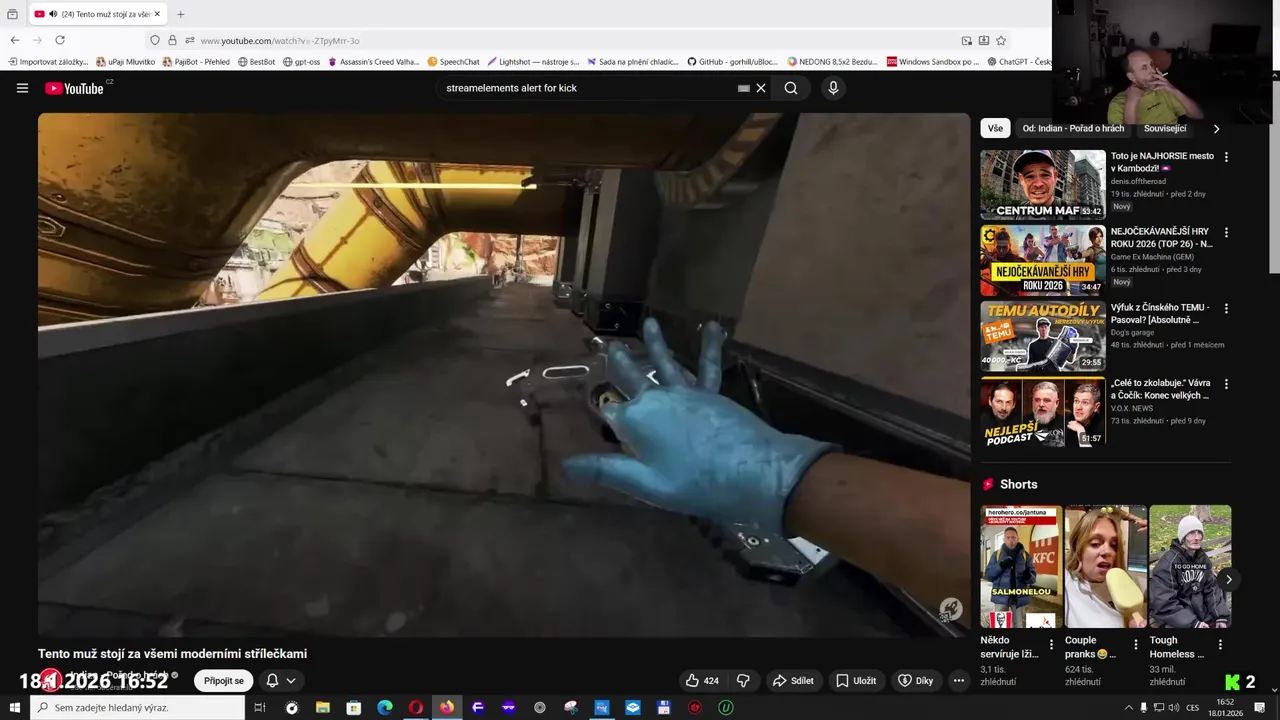1280x720 pixels.
Task: Open options for Couple pranks short
Action: click(x=1135, y=645)
